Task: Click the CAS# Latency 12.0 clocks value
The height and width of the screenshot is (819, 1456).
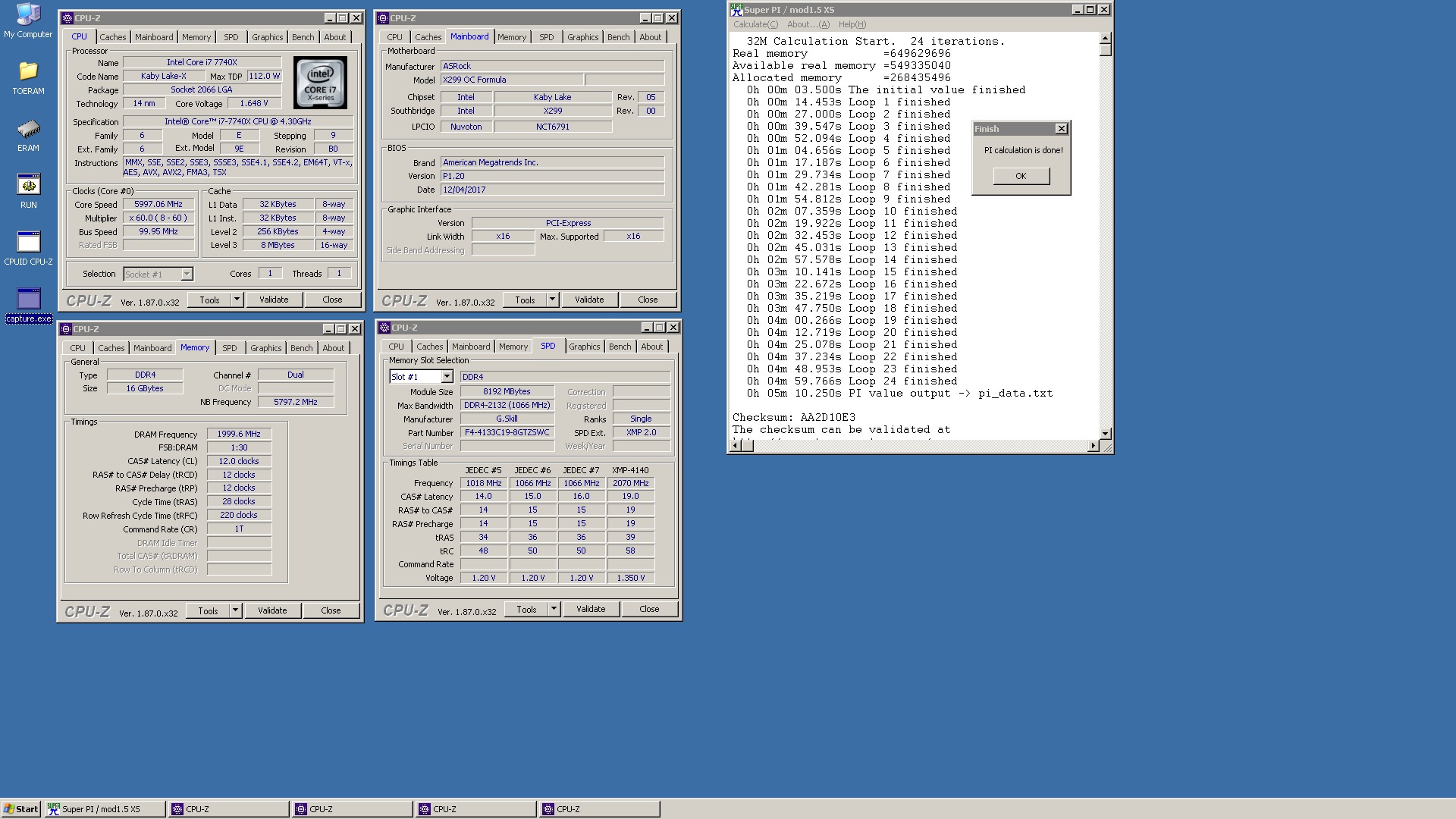Action: tap(239, 461)
